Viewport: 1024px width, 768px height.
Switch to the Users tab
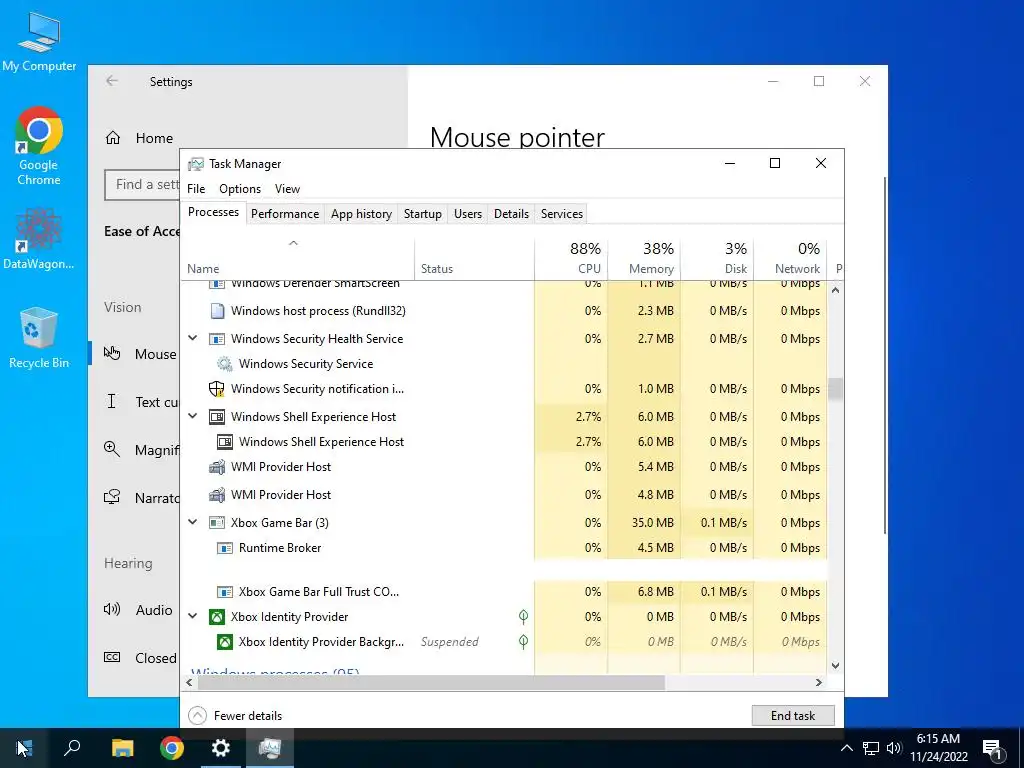pos(468,214)
